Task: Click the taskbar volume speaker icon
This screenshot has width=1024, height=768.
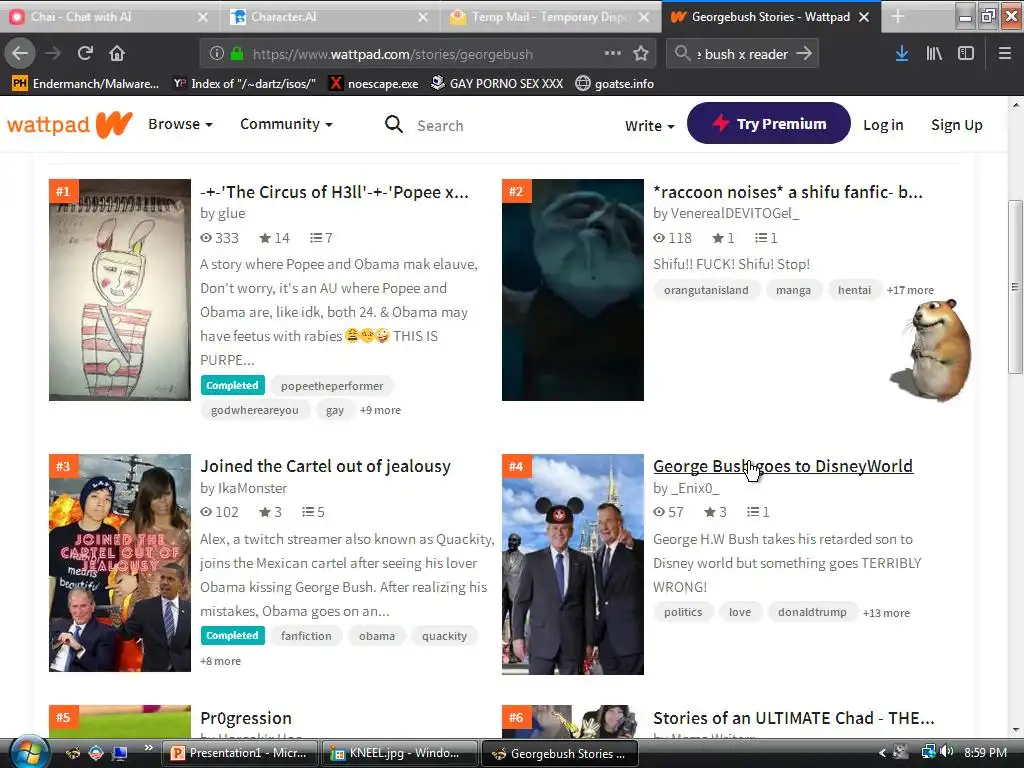Action: point(947,752)
